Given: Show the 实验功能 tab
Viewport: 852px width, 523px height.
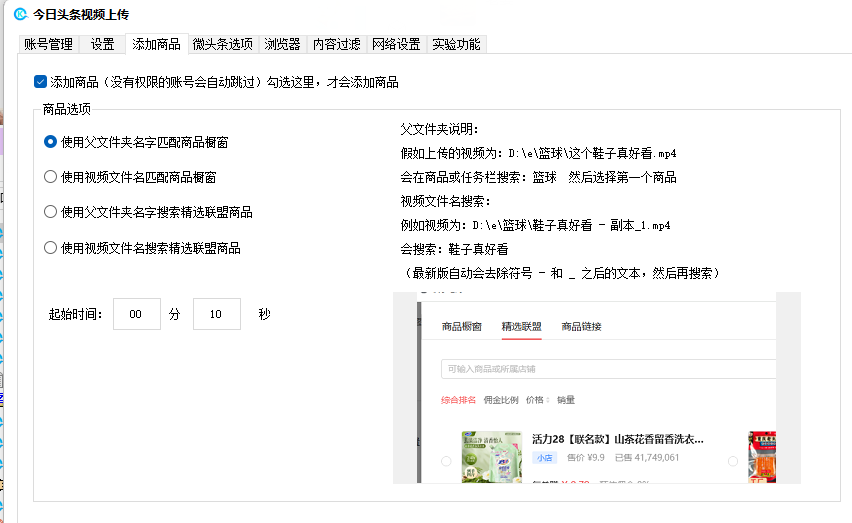Looking at the screenshot, I should coord(456,44).
